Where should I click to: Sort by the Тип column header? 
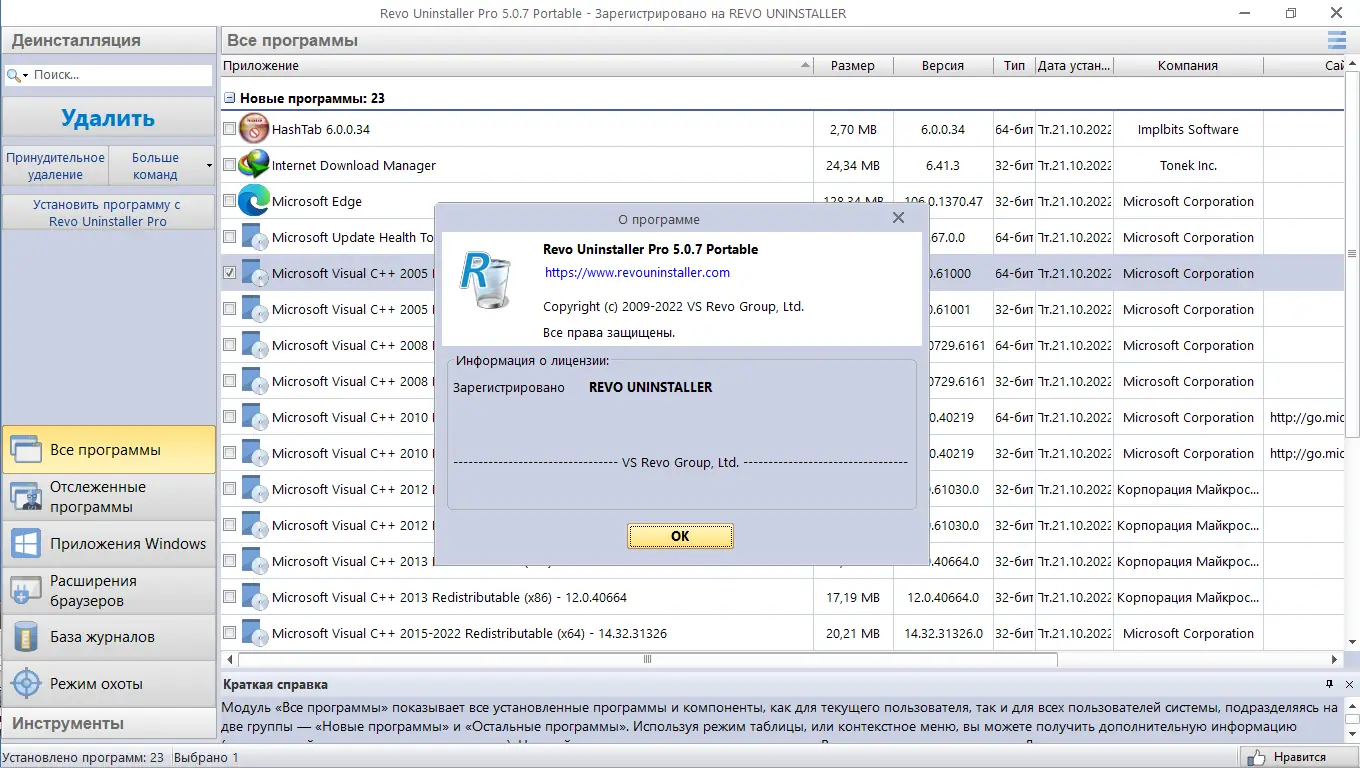click(x=1015, y=65)
